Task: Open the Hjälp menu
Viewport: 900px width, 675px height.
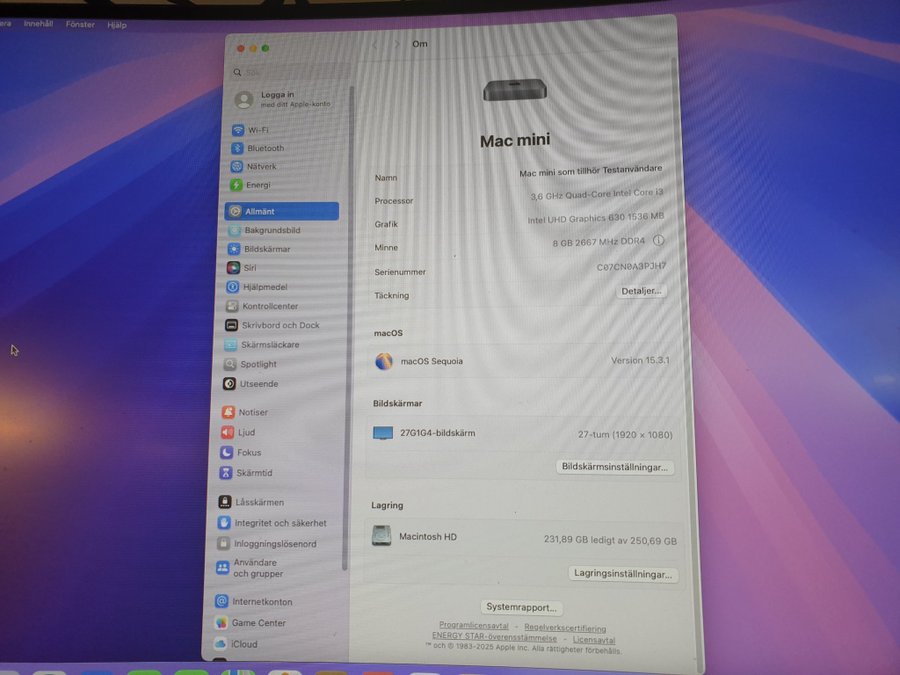Action: 117,25
